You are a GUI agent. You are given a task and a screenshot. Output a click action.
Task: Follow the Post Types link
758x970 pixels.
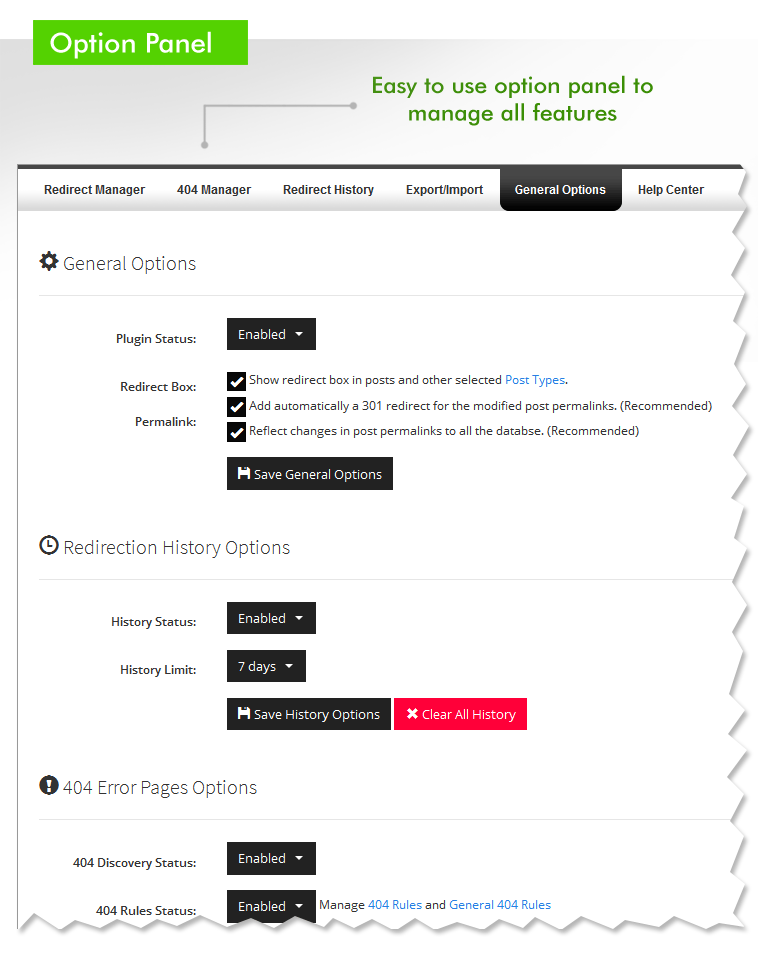[535, 380]
